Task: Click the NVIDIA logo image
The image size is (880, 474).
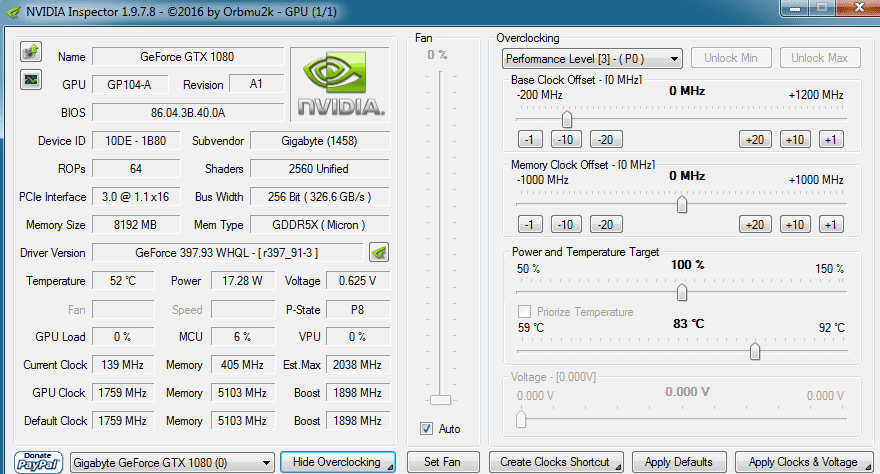Action: pyautogui.click(x=340, y=84)
